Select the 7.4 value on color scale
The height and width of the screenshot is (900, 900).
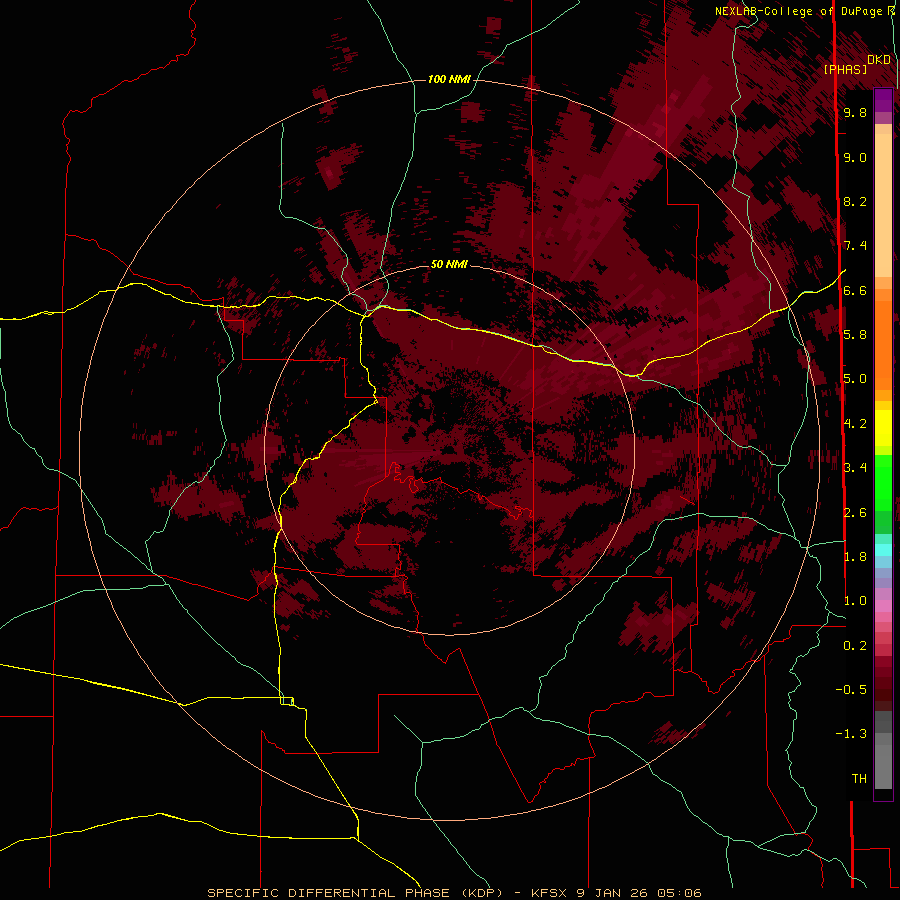(855, 246)
